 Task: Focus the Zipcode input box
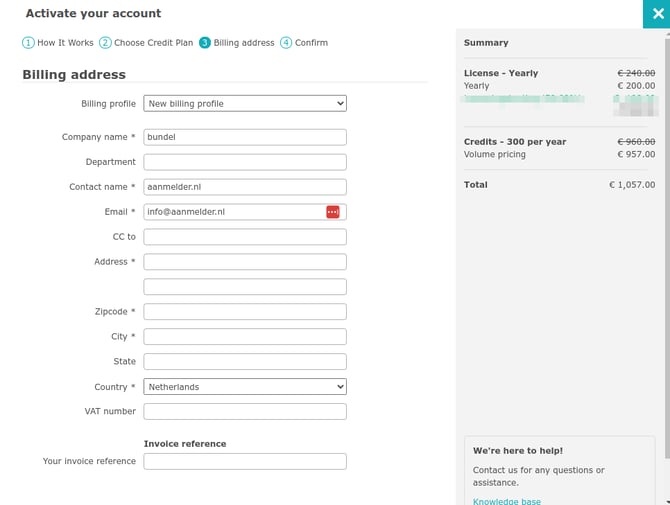tap(245, 312)
